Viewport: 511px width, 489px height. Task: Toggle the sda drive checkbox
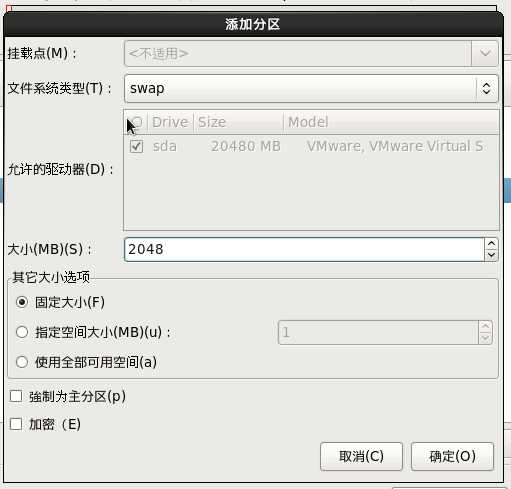click(x=136, y=146)
